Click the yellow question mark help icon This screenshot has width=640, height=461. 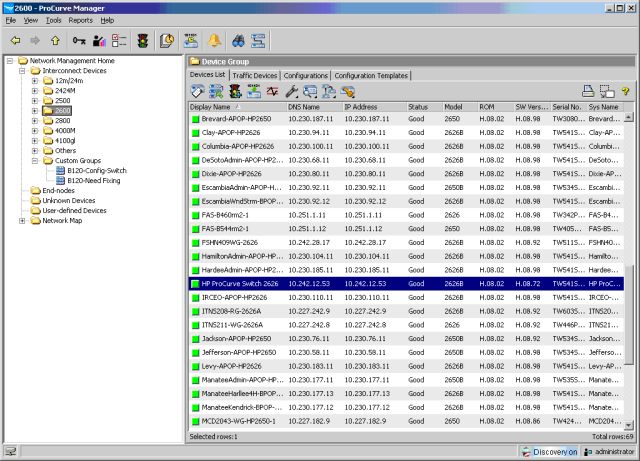pos(625,91)
